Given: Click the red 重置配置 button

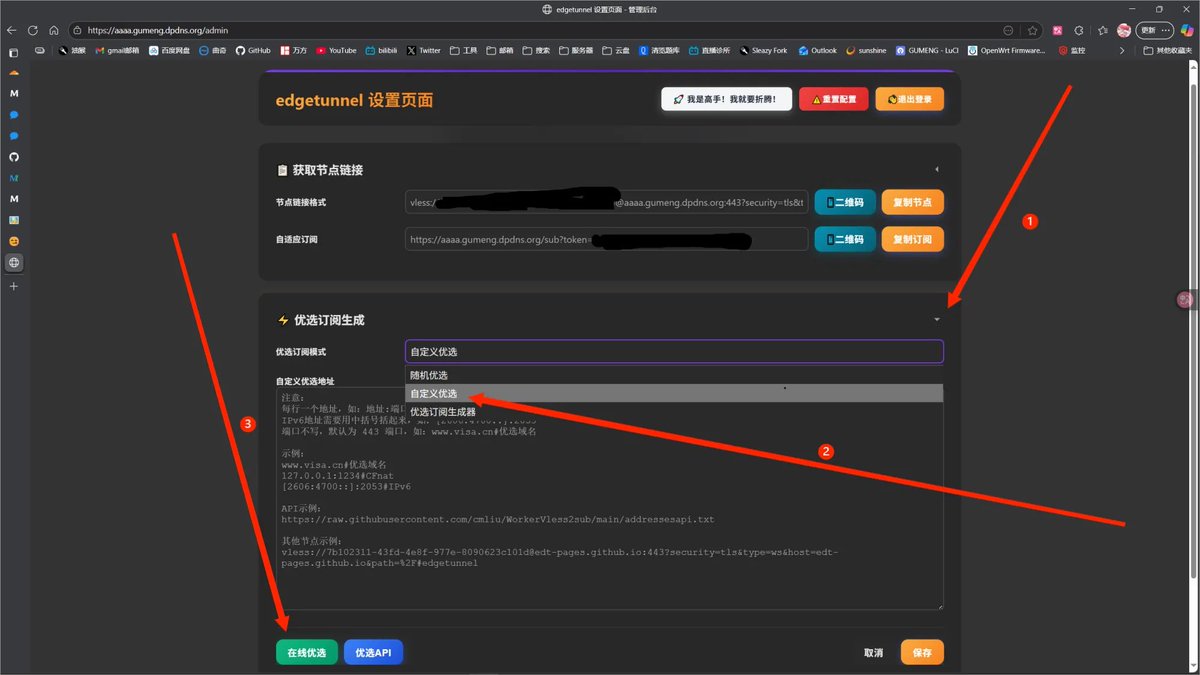Looking at the screenshot, I should (834, 99).
